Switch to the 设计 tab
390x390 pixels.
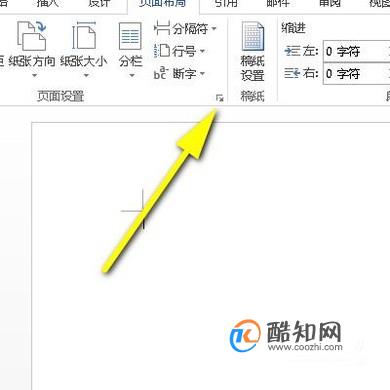point(99,3)
